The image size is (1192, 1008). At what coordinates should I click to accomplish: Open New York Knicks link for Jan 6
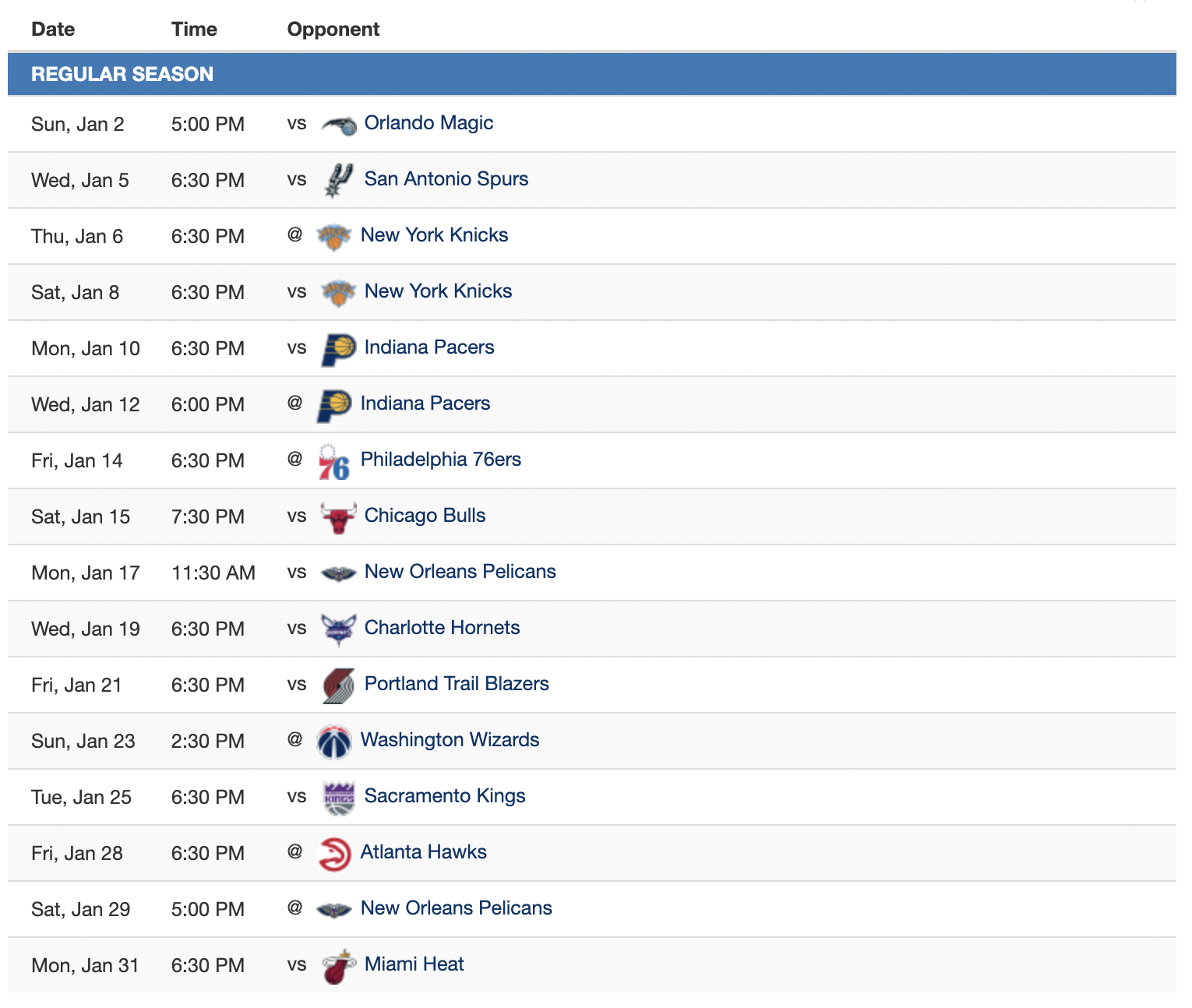pyautogui.click(x=434, y=235)
